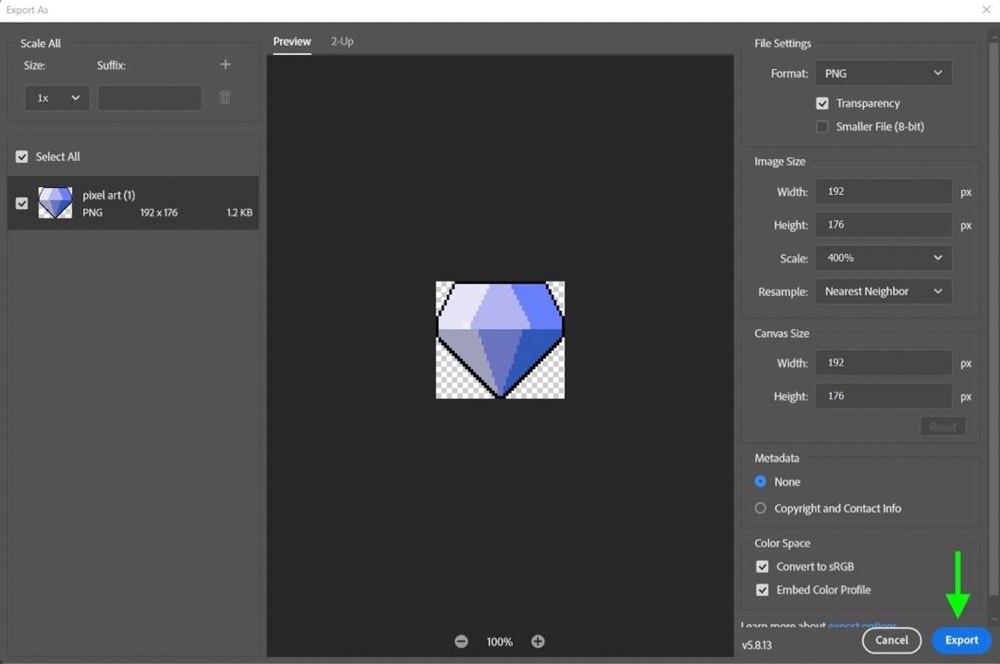Click the pixel art (1) thumbnail
The width and height of the screenshot is (1000, 664).
point(56,202)
